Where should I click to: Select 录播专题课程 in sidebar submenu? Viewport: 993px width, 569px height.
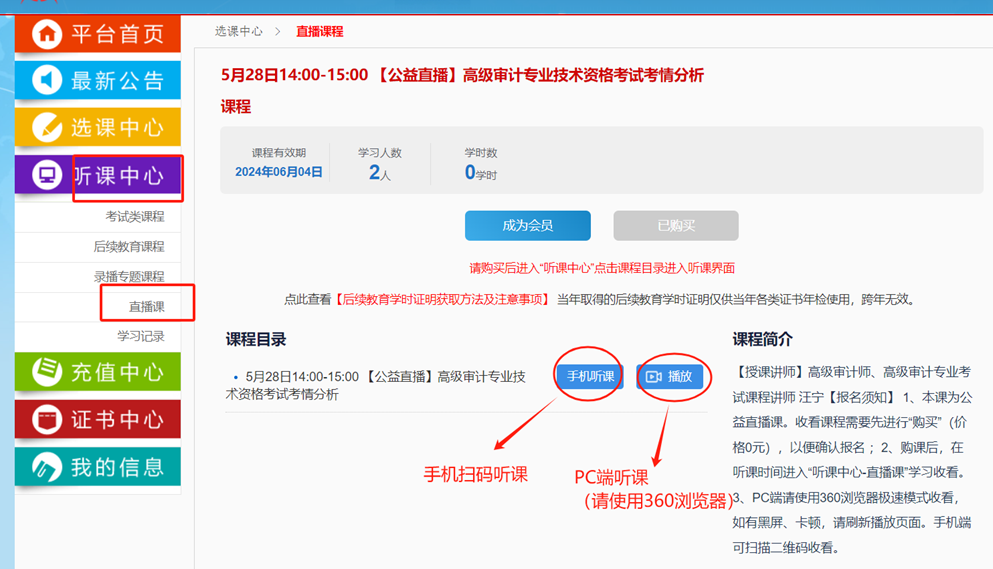tap(129, 277)
